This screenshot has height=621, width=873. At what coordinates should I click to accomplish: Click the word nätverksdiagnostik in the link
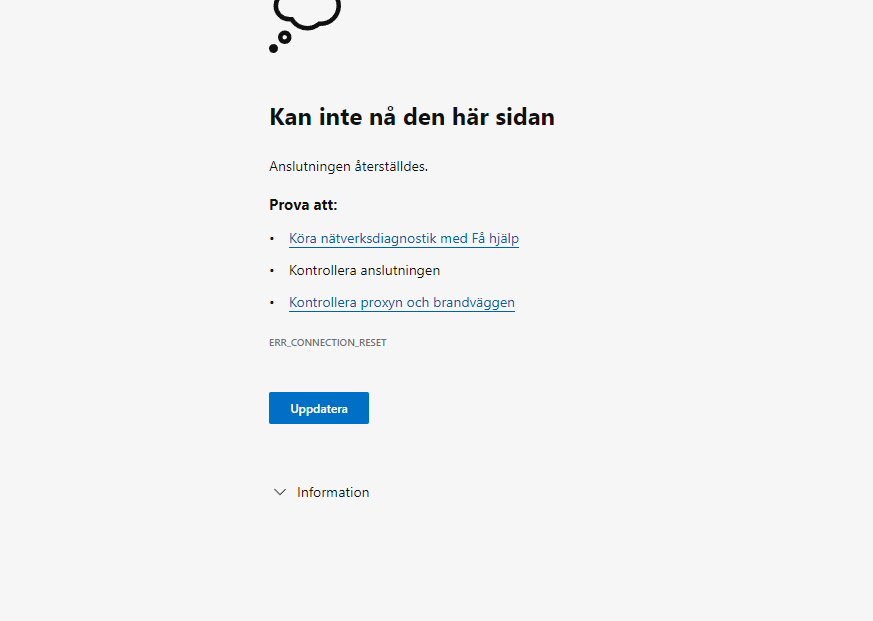tap(380, 239)
